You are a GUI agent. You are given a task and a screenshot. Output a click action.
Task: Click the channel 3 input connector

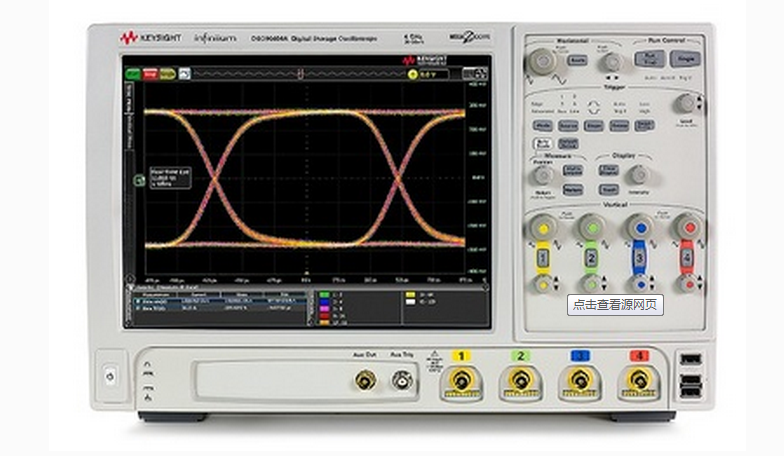580,382
